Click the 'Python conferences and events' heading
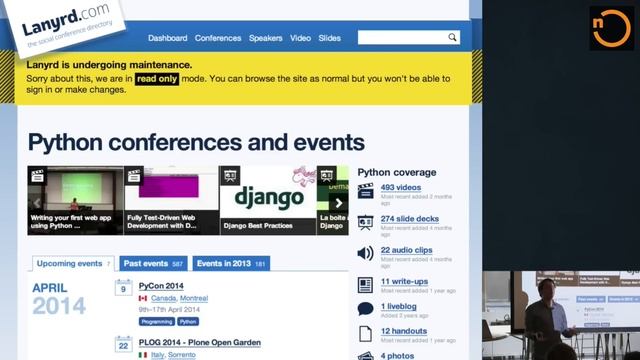640x360 pixels. click(196, 142)
